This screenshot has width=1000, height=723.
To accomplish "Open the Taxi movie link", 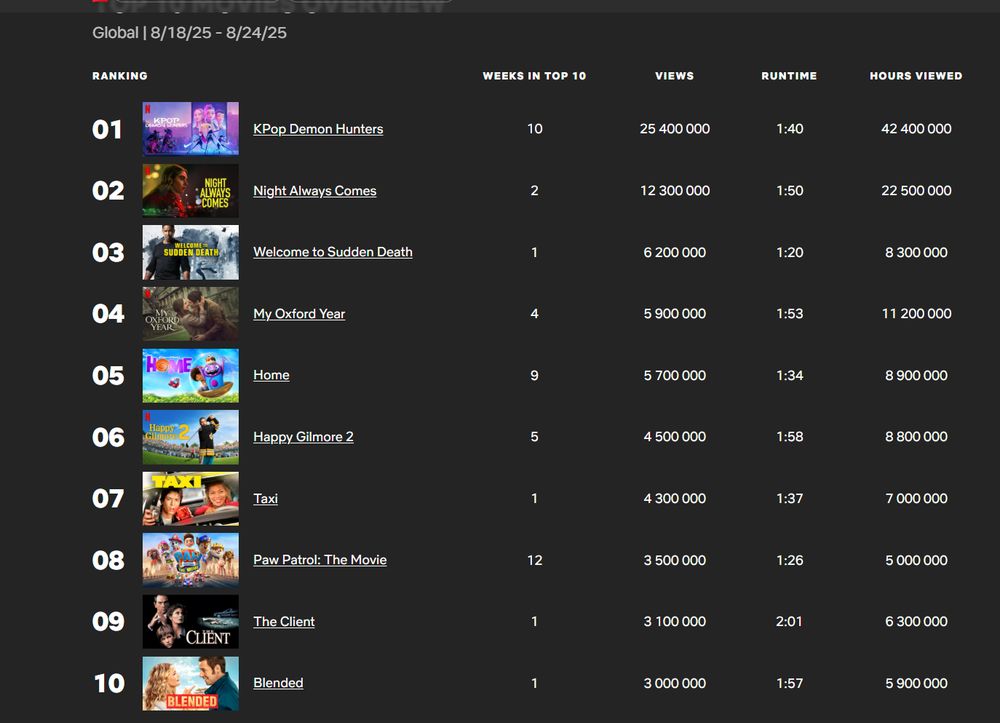I will (x=265, y=499).
